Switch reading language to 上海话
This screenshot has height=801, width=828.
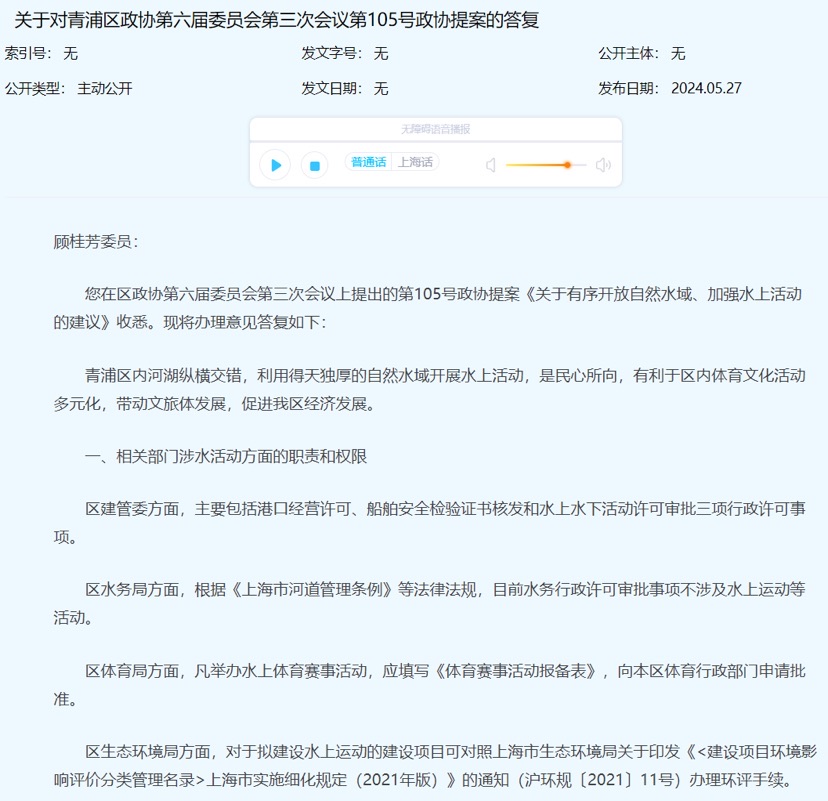pos(415,162)
